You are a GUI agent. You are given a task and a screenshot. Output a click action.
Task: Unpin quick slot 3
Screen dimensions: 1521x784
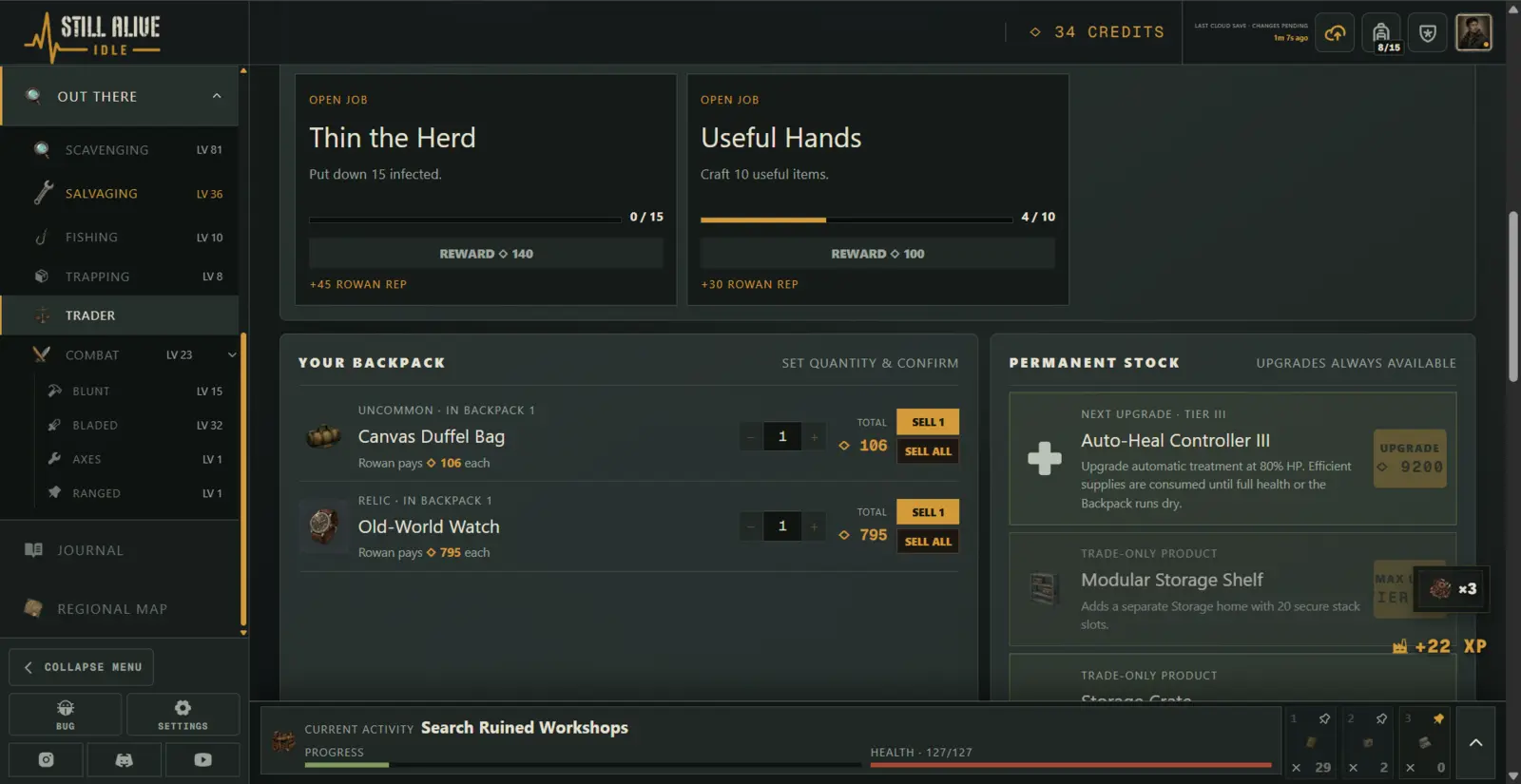1438,718
